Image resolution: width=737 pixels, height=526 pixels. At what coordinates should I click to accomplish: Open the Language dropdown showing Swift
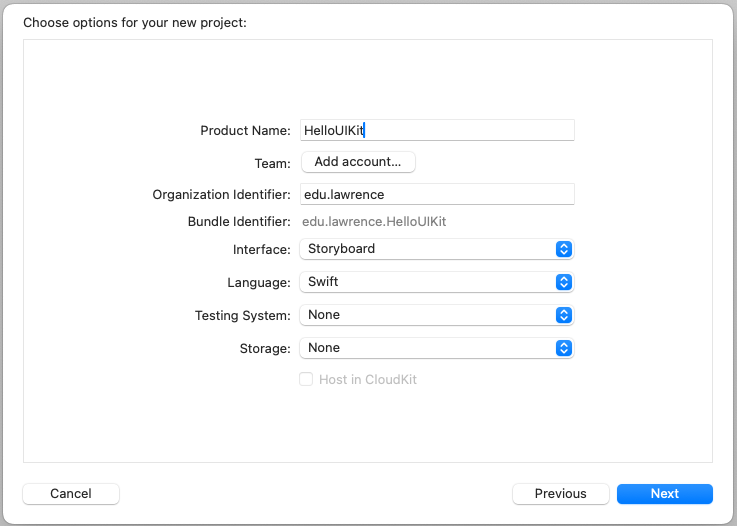[437, 282]
